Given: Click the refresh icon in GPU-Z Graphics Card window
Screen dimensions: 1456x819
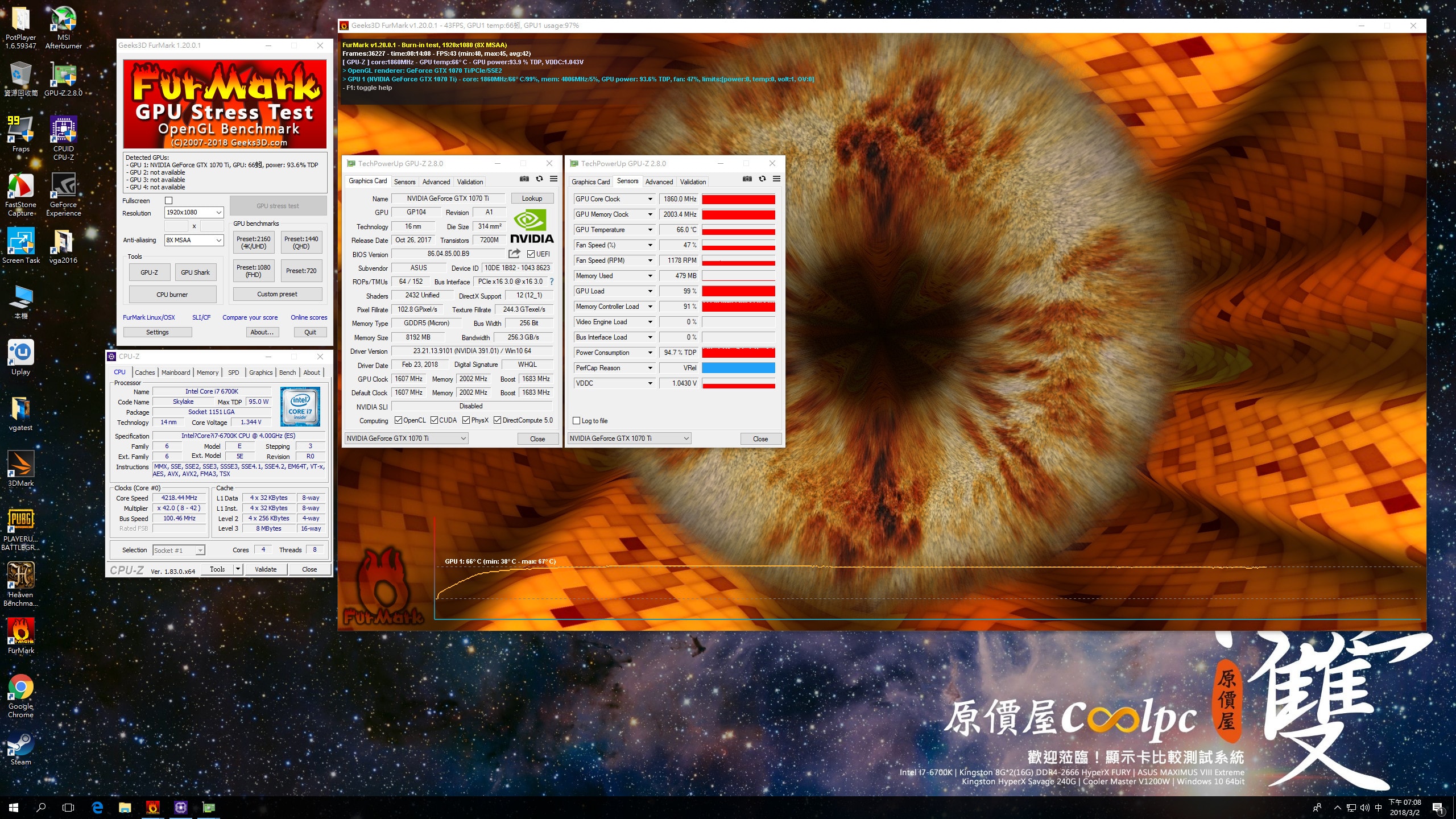Looking at the screenshot, I should [x=539, y=179].
